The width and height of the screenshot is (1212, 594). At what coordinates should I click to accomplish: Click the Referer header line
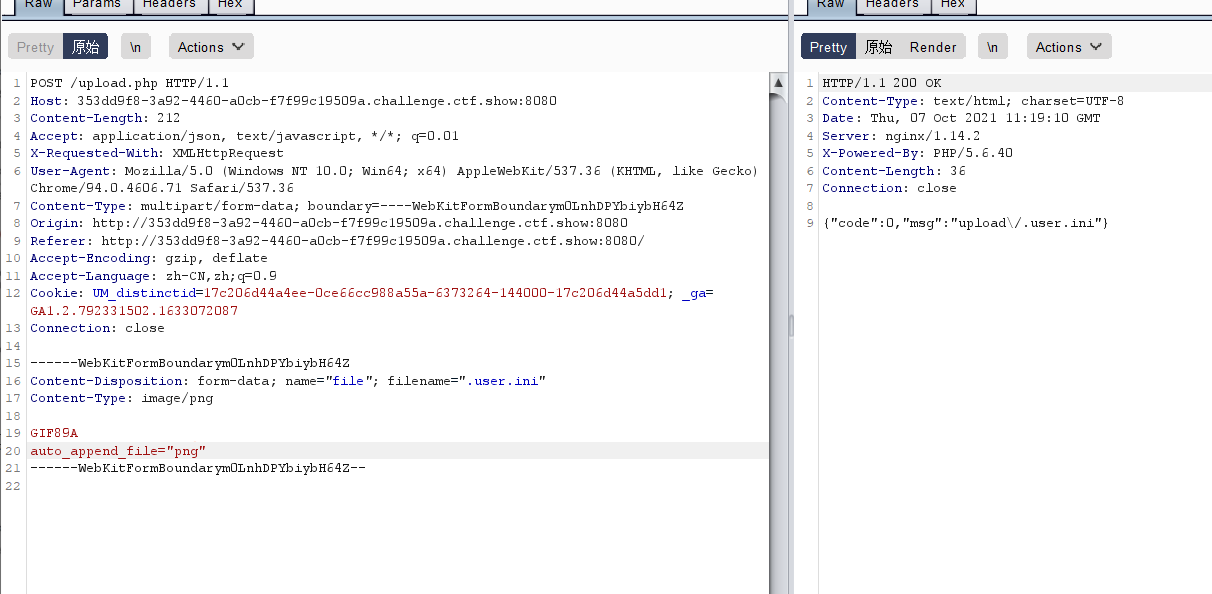pos(337,241)
